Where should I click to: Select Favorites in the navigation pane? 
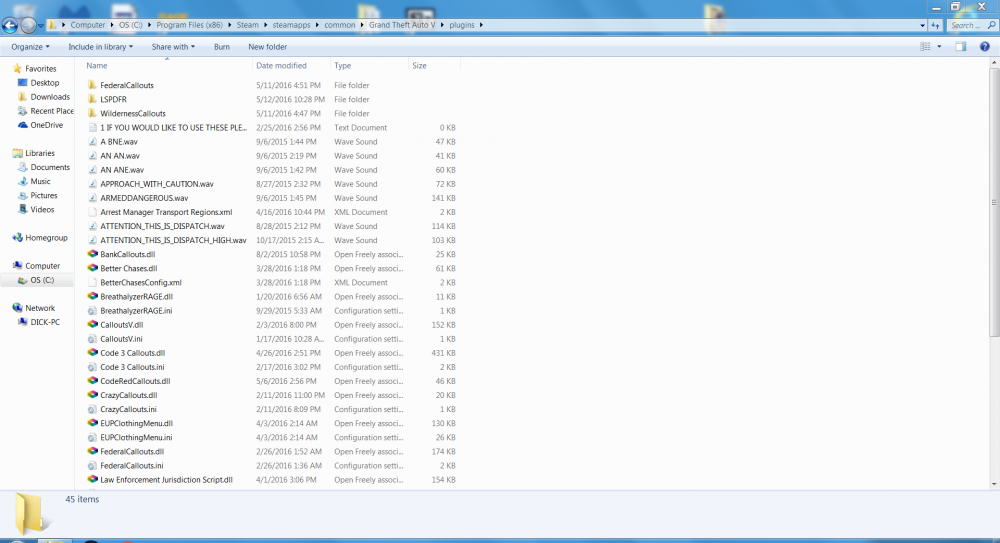pyautogui.click(x=41, y=69)
